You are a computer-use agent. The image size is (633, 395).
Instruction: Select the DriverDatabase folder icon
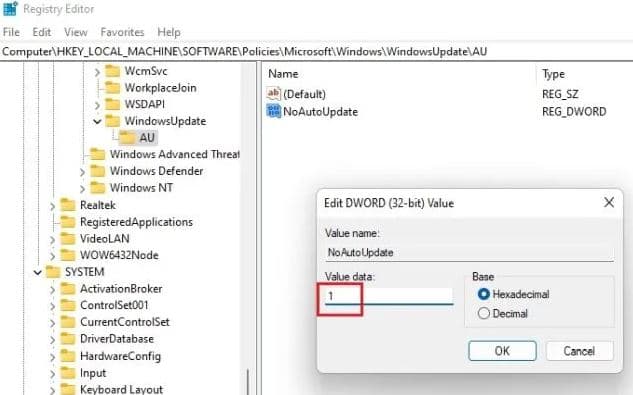click(x=68, y=339)
